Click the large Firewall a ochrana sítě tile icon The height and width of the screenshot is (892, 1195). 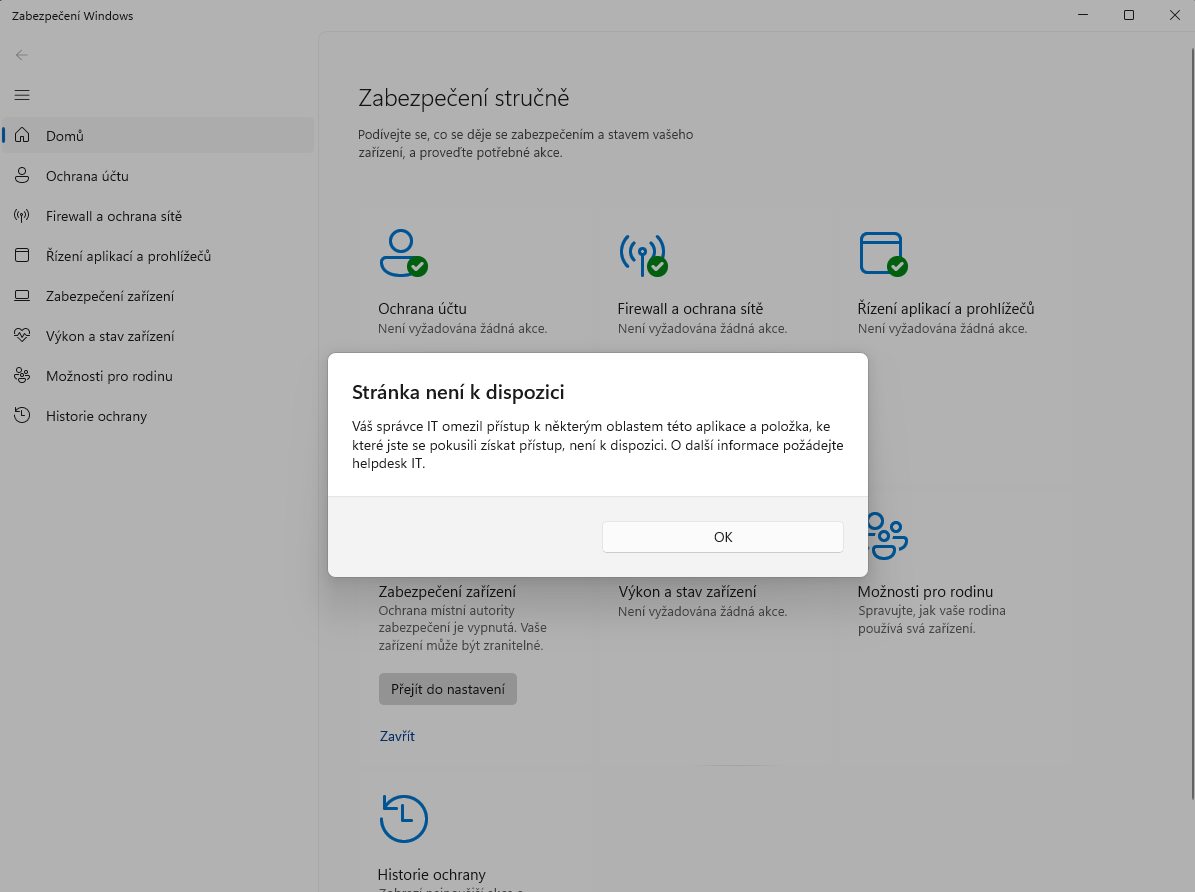[643, 255]
